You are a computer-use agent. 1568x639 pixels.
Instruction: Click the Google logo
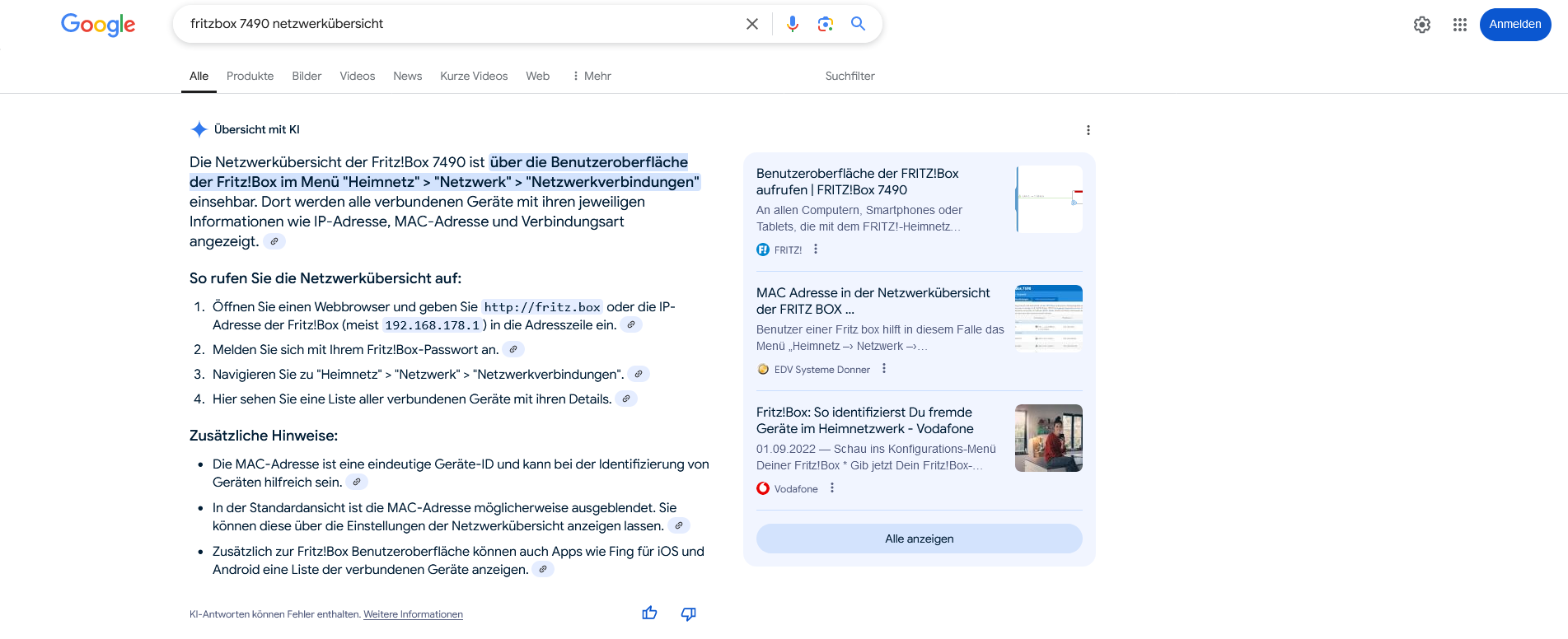point(98,25)
